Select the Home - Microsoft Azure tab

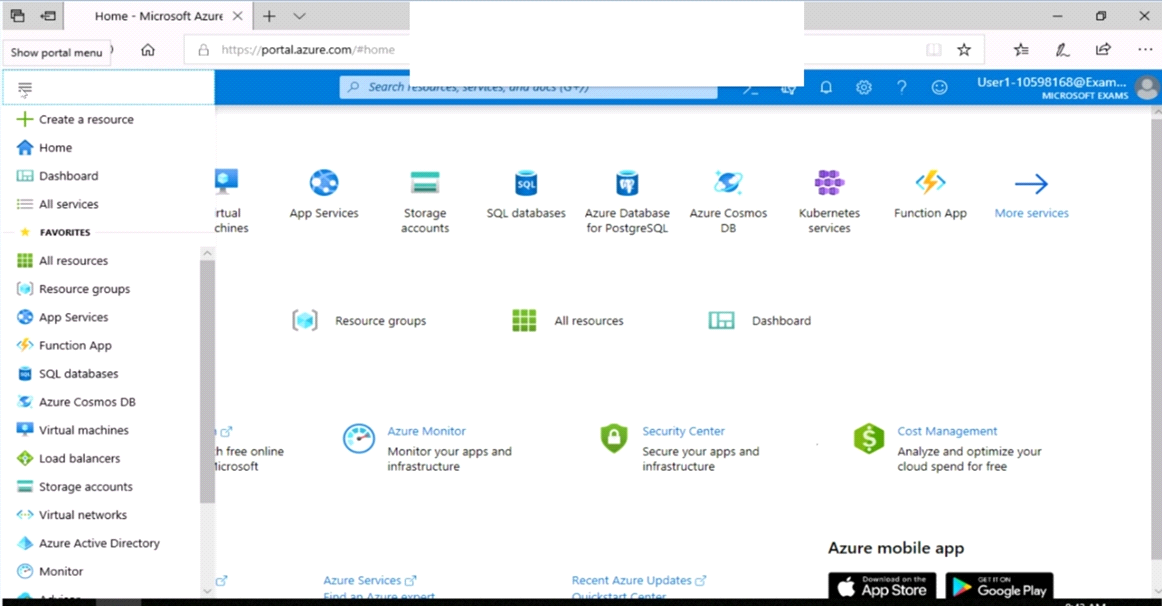(x=158, y=16)
